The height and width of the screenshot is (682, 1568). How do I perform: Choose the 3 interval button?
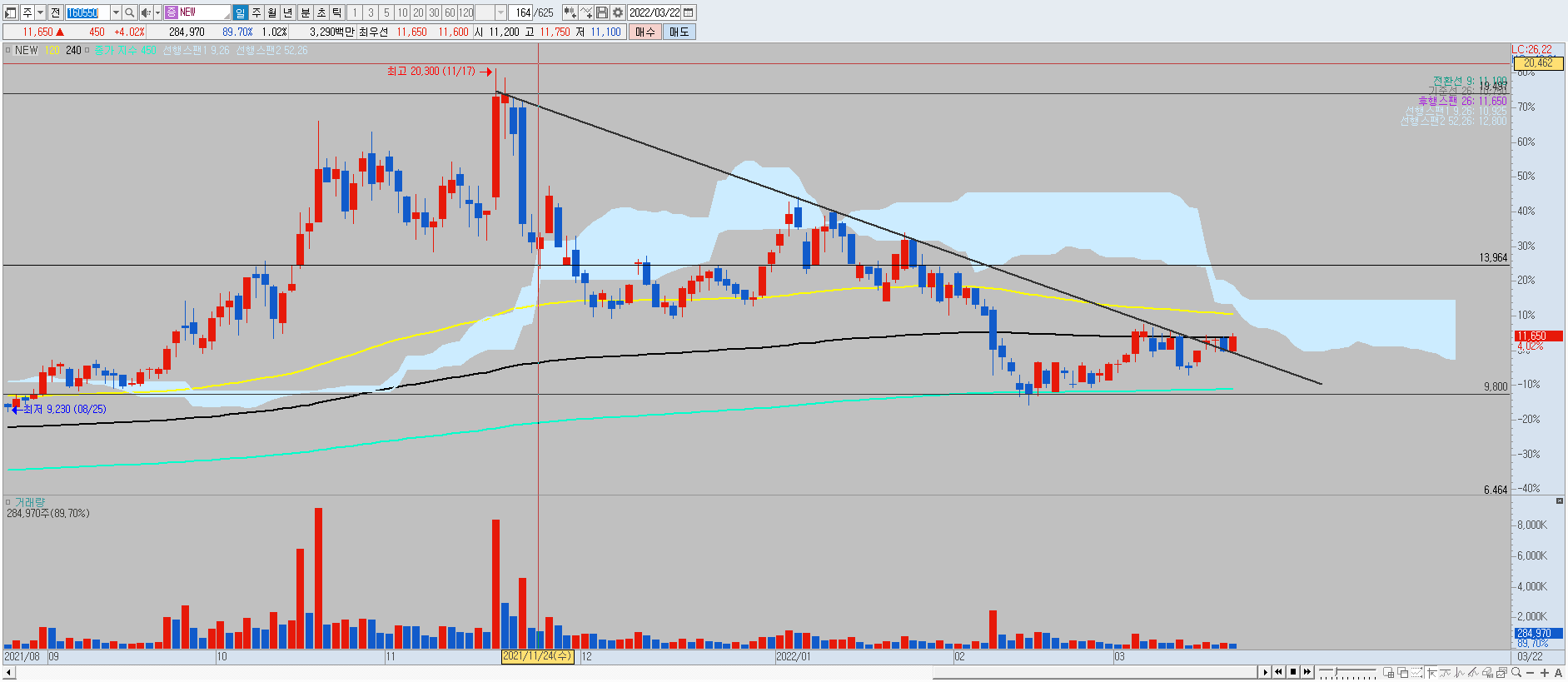click(x=371, y=12)
